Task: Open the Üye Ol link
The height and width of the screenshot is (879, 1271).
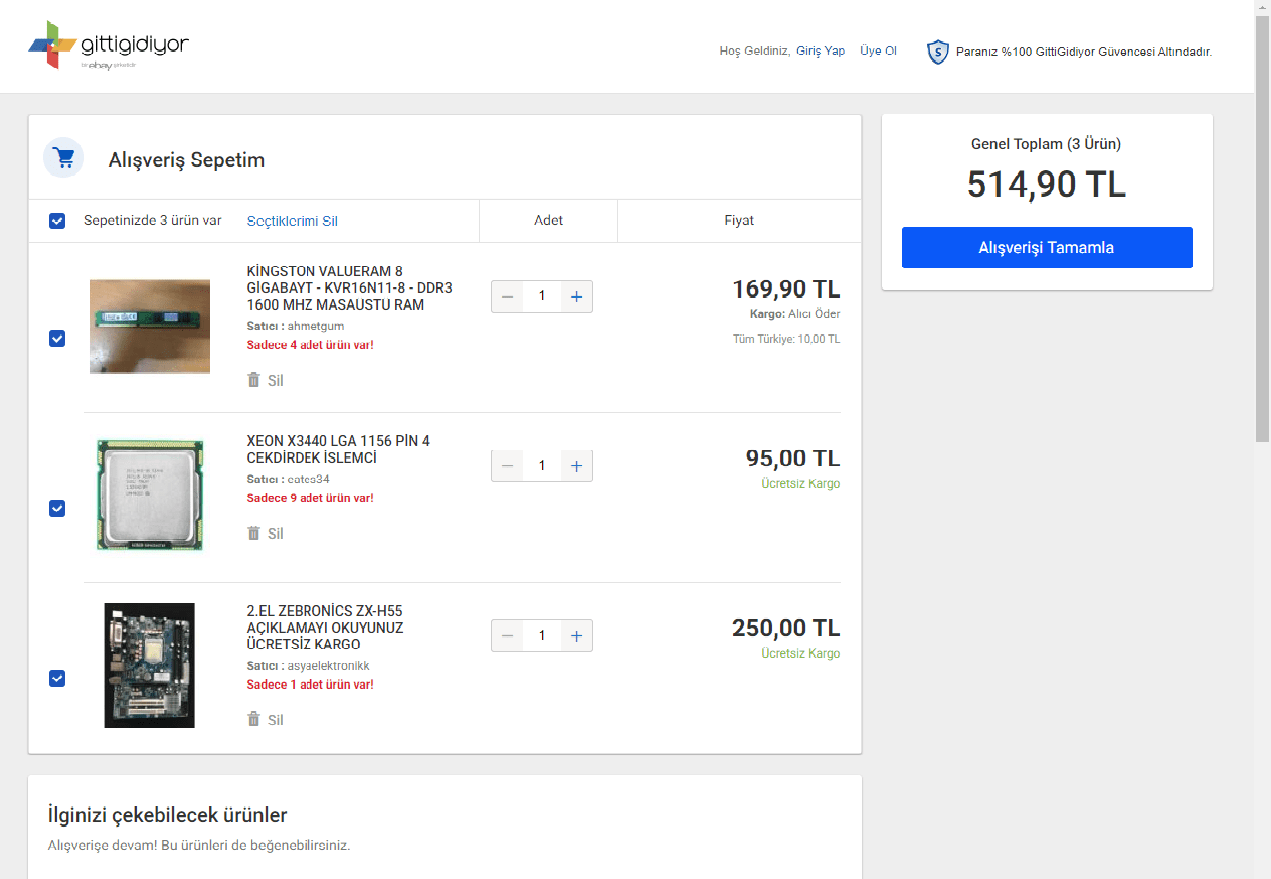Action: click(x=878, y=51)
